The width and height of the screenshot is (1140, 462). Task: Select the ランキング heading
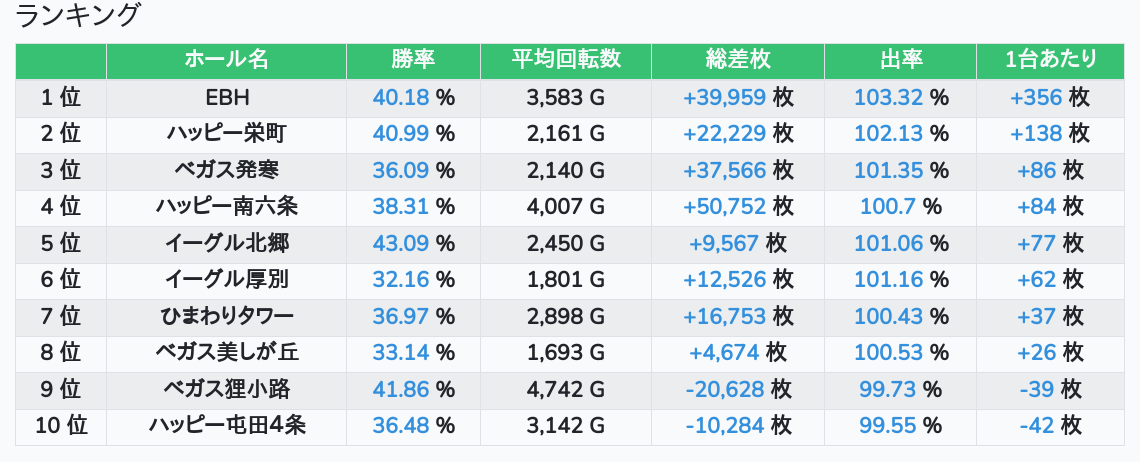click(78, 15)
